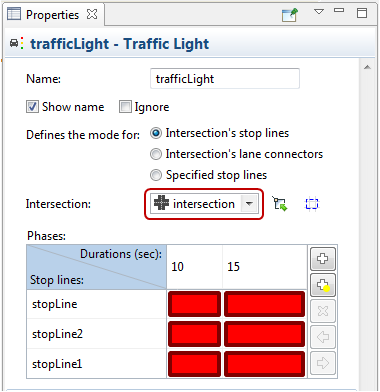Click the scrollbar up arrow in Properties

pyautogui.click(x=367, y=67)
